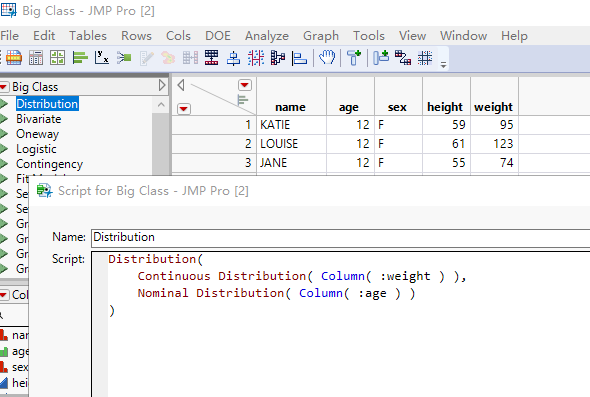Click the add column toolbar icon
Image resolution: width=590 pixels, height=397 pixels.
point(381,58)
